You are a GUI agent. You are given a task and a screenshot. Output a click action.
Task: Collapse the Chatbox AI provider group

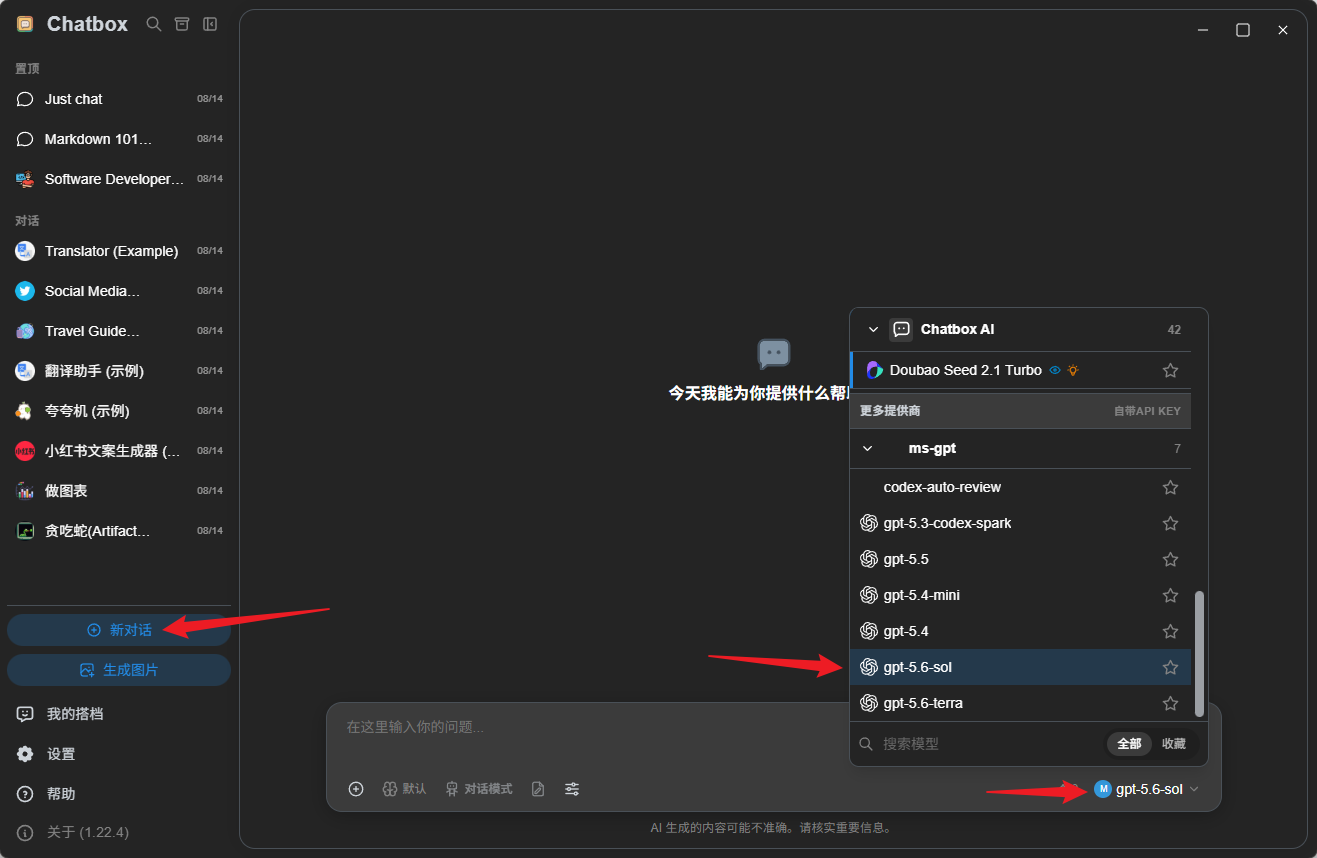coord(873,329)
